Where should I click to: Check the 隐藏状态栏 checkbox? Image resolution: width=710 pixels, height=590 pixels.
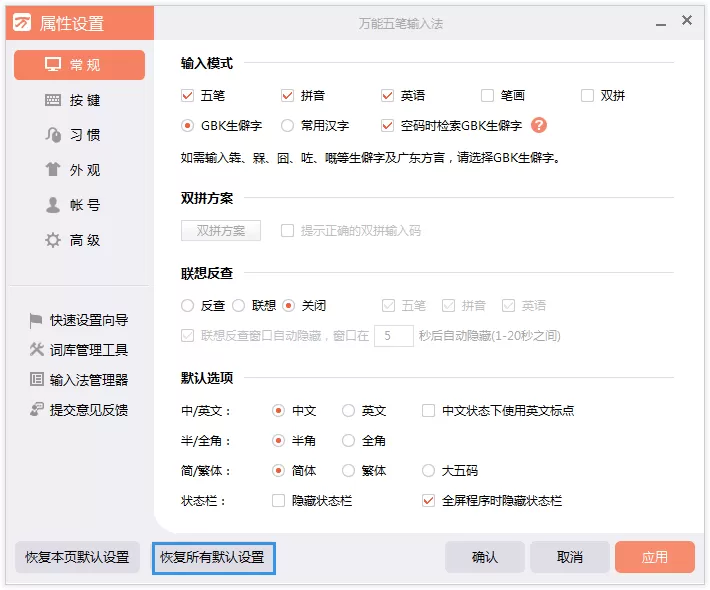278,500
